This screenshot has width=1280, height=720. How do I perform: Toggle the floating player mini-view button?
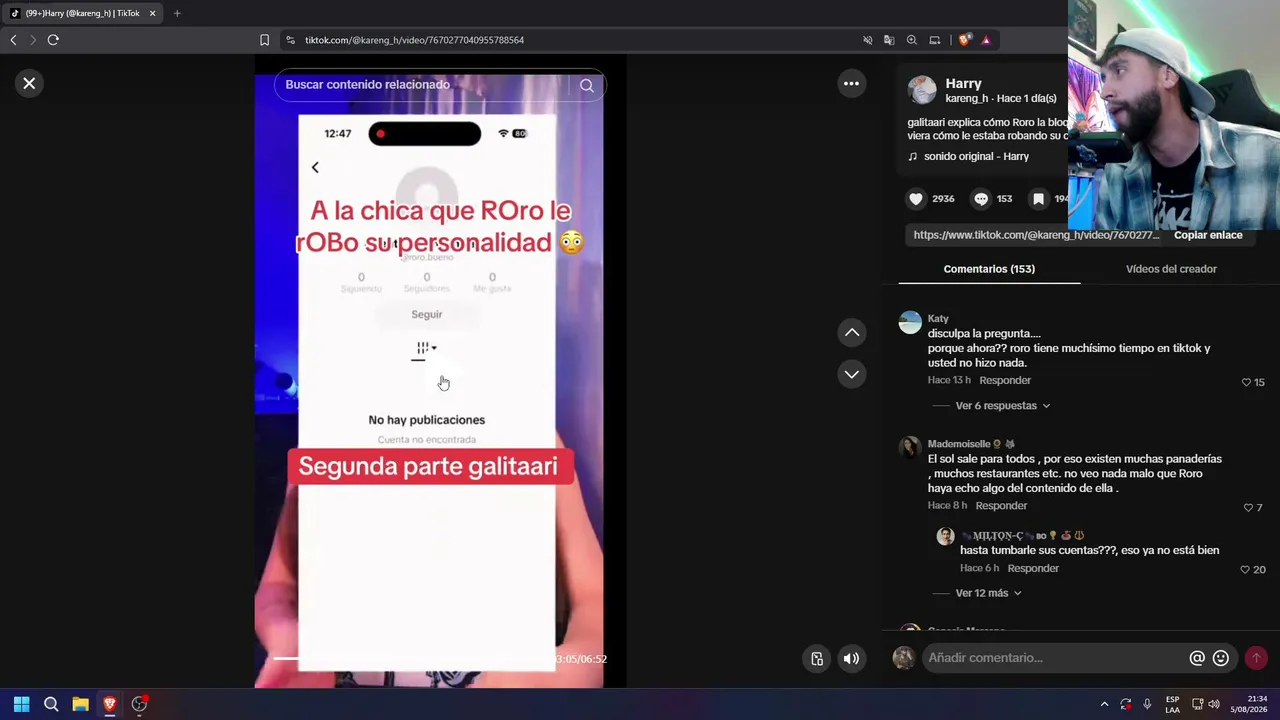tap(817, 658)
